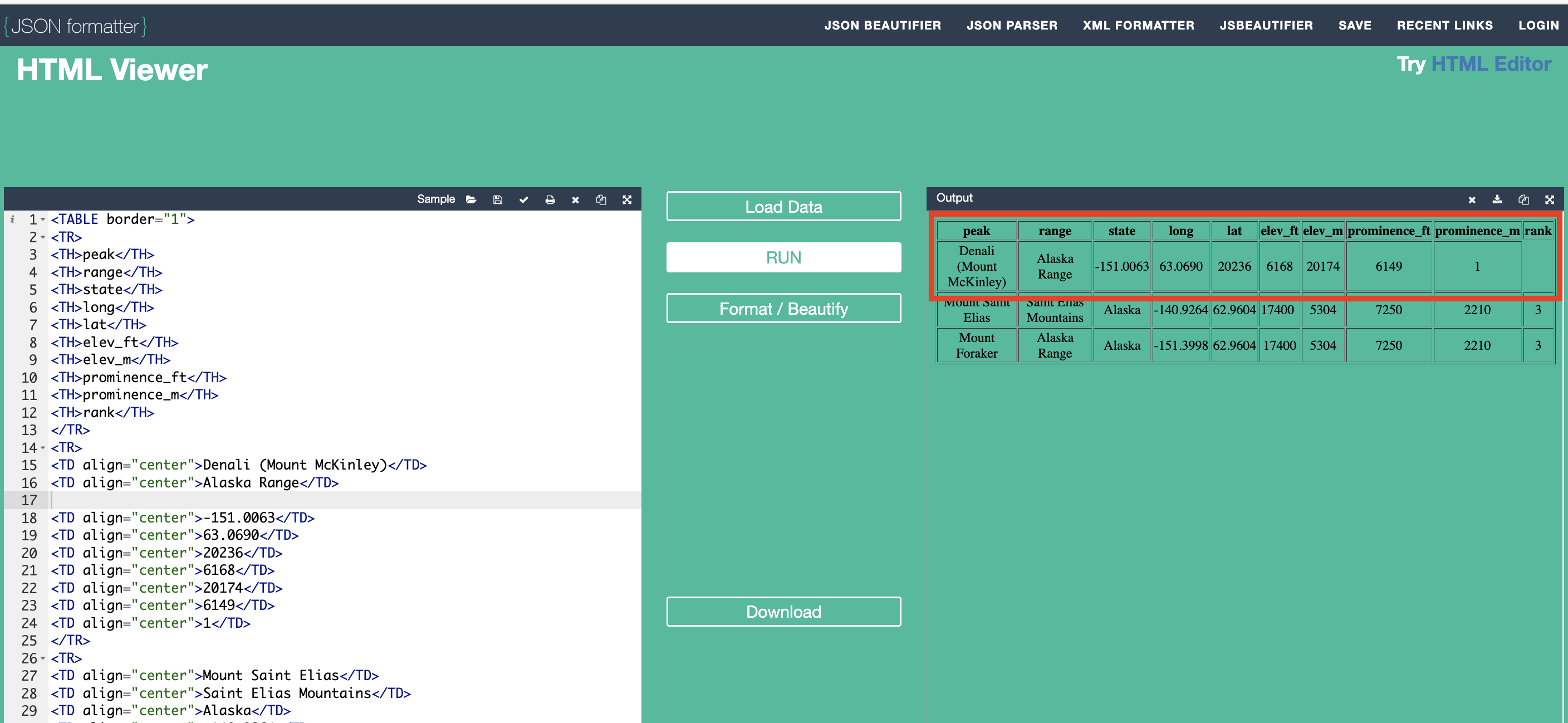The width and height of the screenshot is (1568, 723).
Task: Collapse the TR fold arrow on line 14
Action: [43, 448]
